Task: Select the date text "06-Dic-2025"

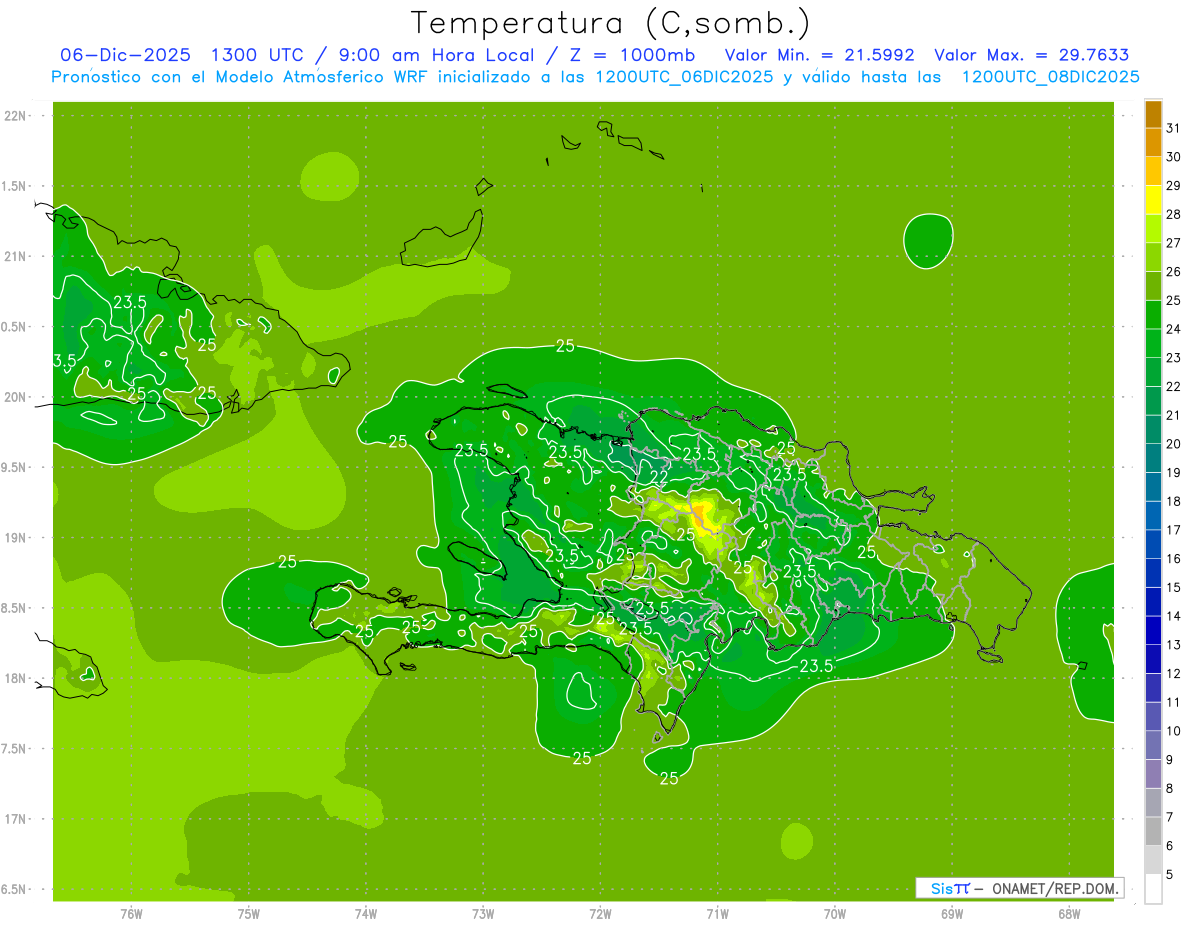Action: point(125,55)
